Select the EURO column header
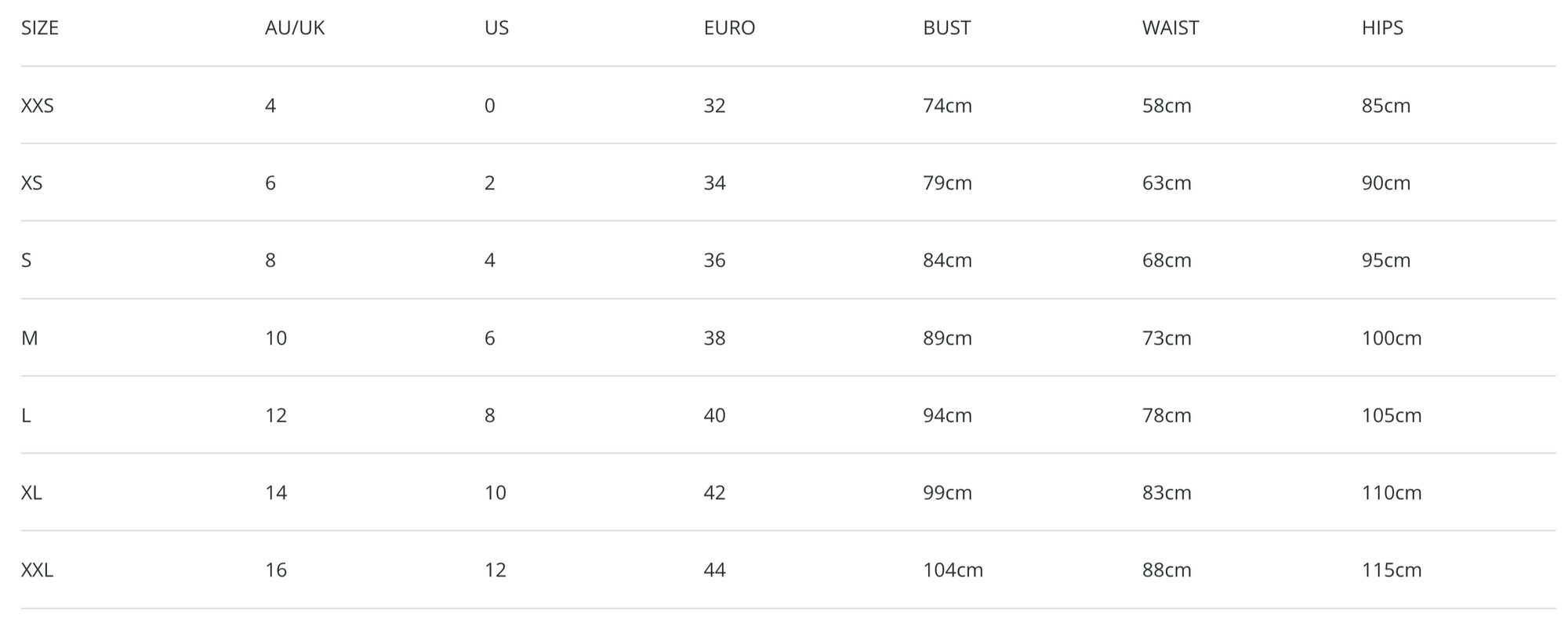 [x=729, y=28]
